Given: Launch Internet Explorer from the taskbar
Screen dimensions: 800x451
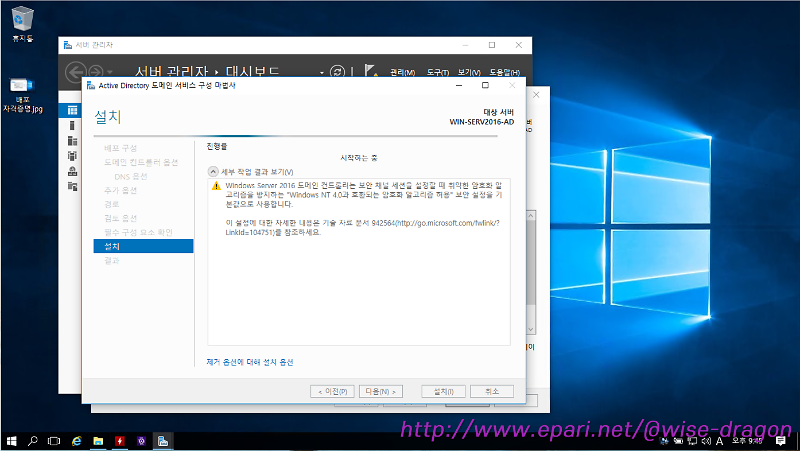Looking at the screenshot, I should click(77, 441).
